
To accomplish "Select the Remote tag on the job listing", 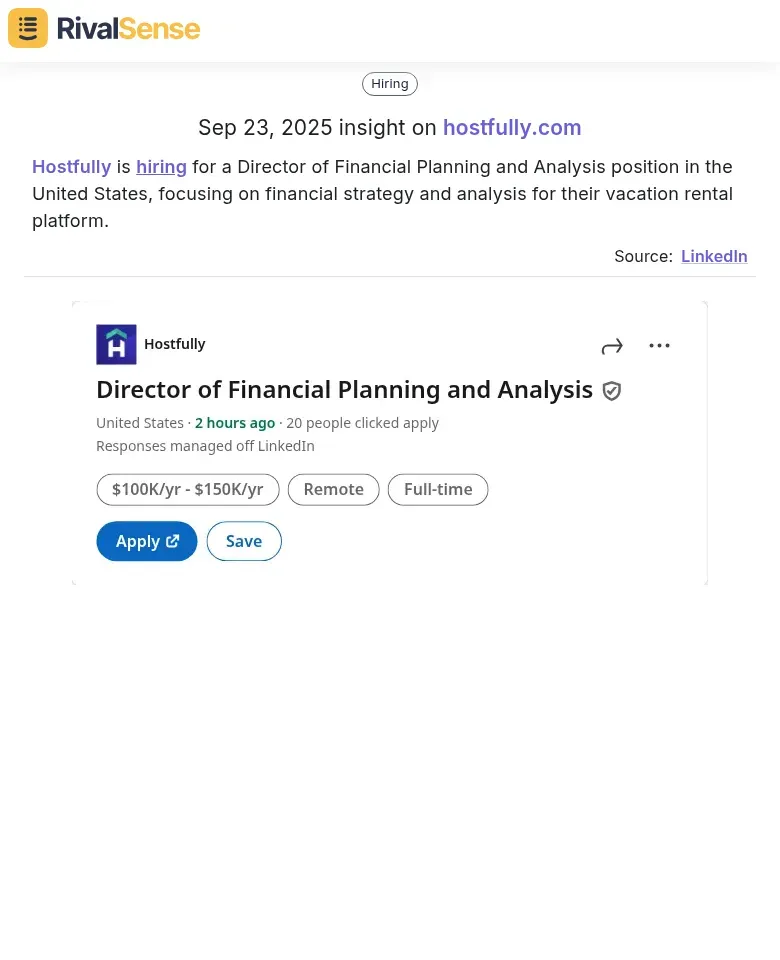I will [x=333, y=489].
